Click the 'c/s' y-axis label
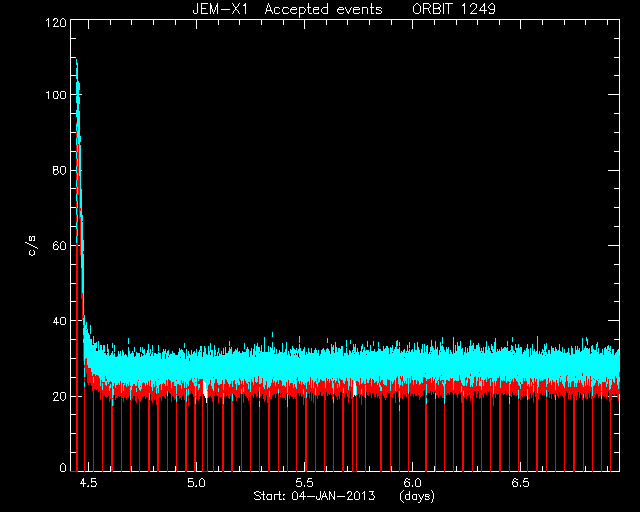The height and width of the screenshot is (512, 640). (x=32, y=246)
